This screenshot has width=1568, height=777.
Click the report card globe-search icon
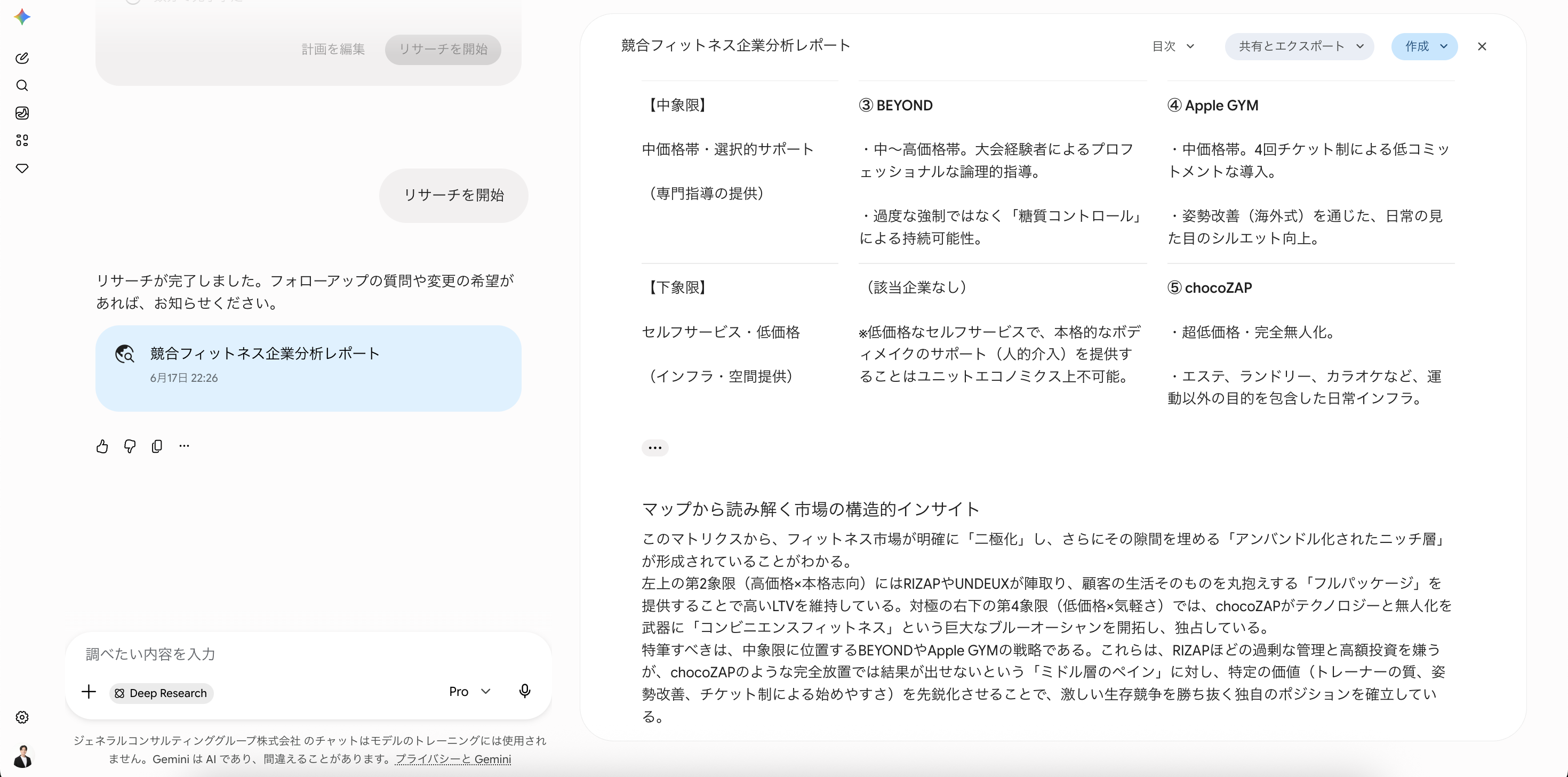coord(125,354)
